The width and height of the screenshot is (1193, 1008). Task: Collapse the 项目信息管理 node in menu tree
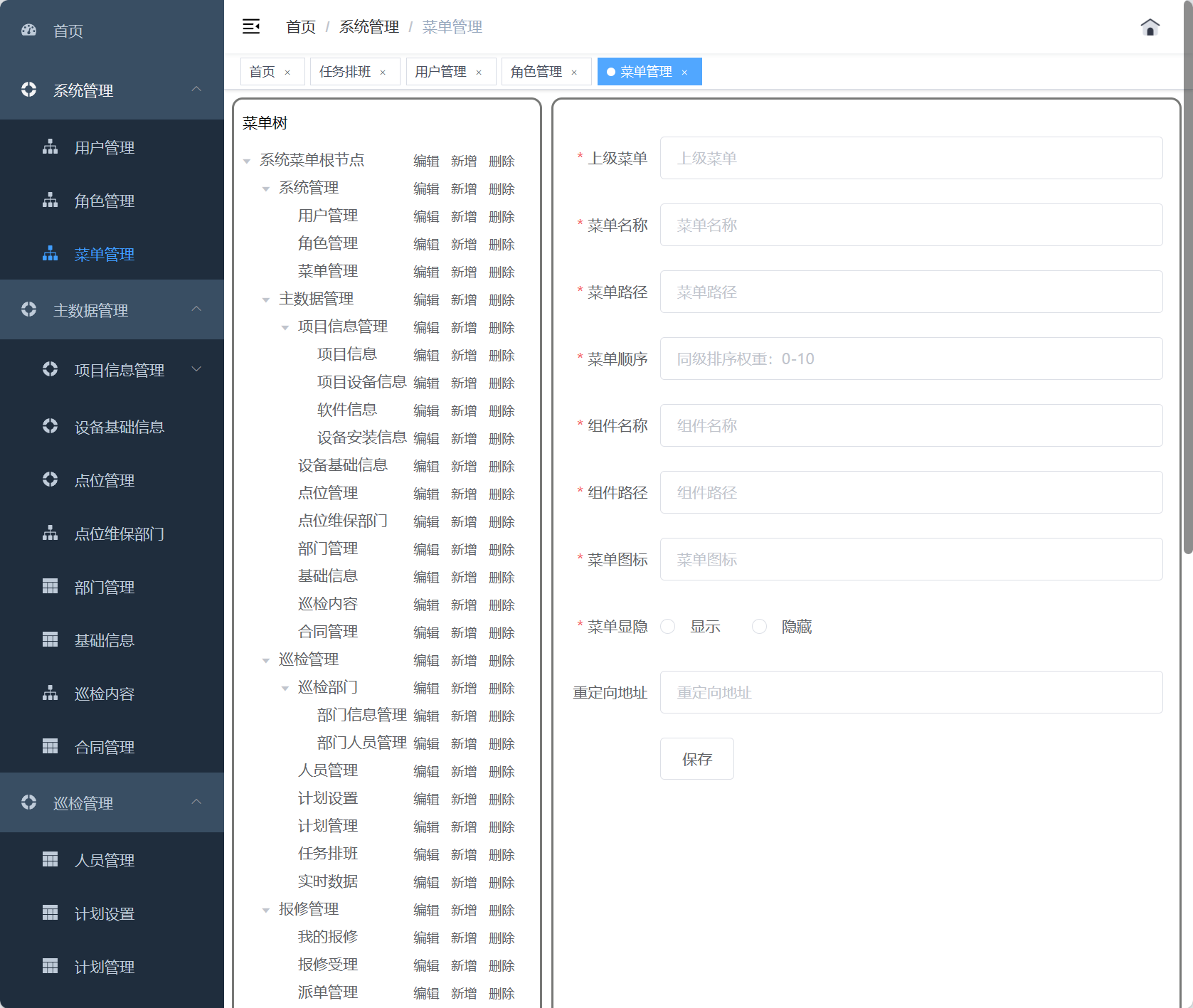(x=285, y=328)
